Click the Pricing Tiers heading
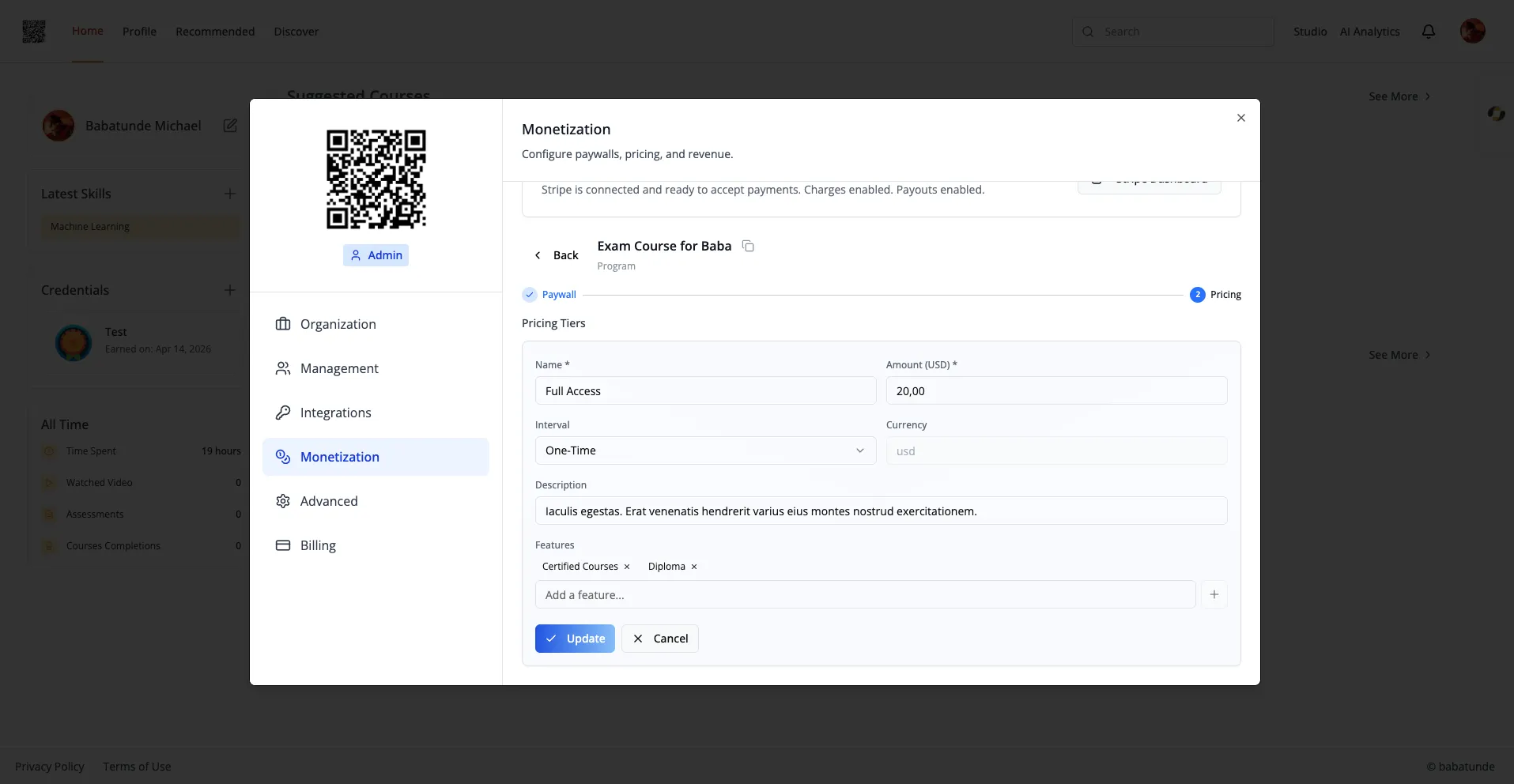 click(553, 323)
